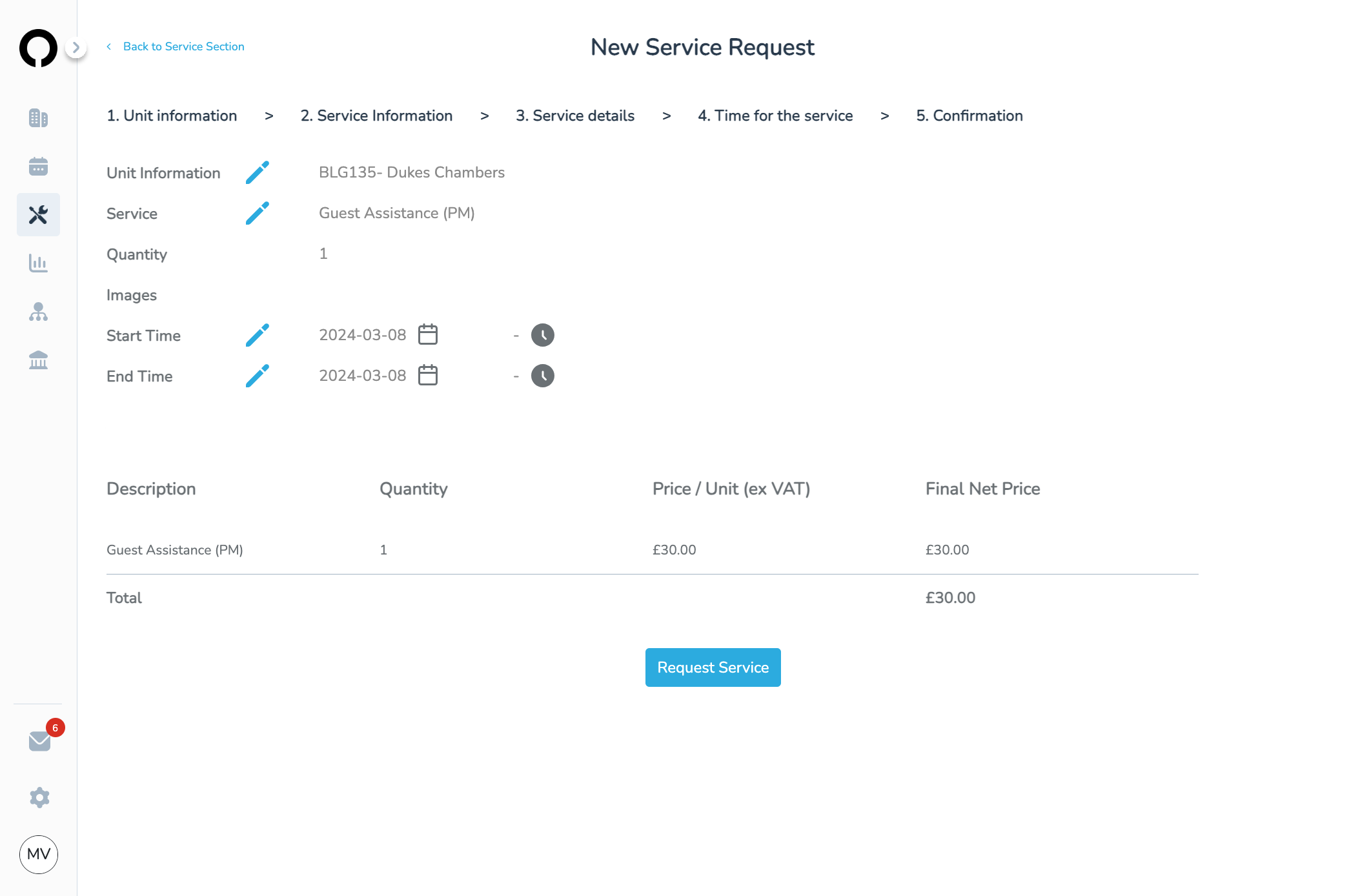Screen dimensions: 1349x896
Task: Open the settings gear in sidebar
Action: pos(39,797)
